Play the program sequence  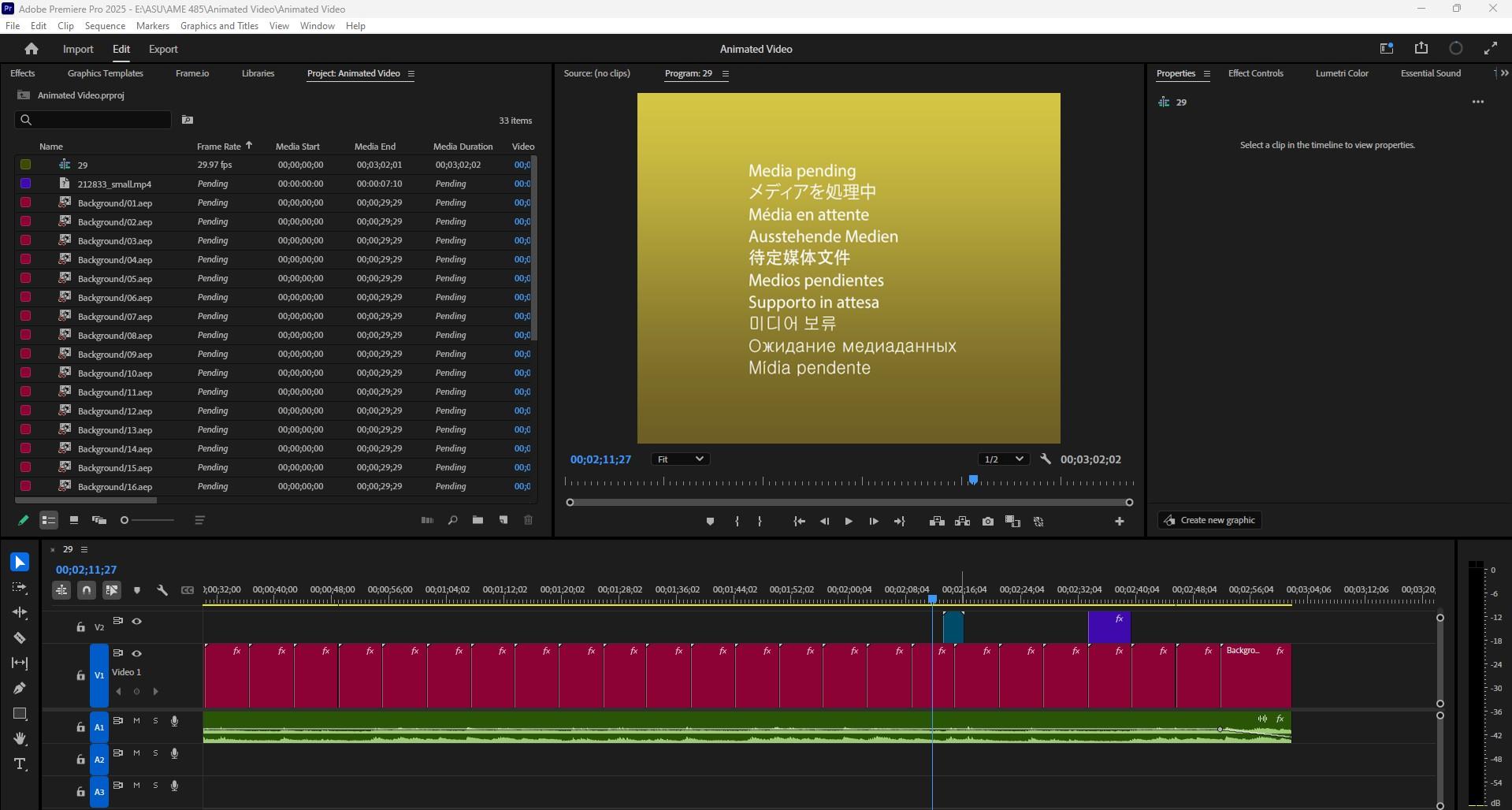(x=849, y=522)
